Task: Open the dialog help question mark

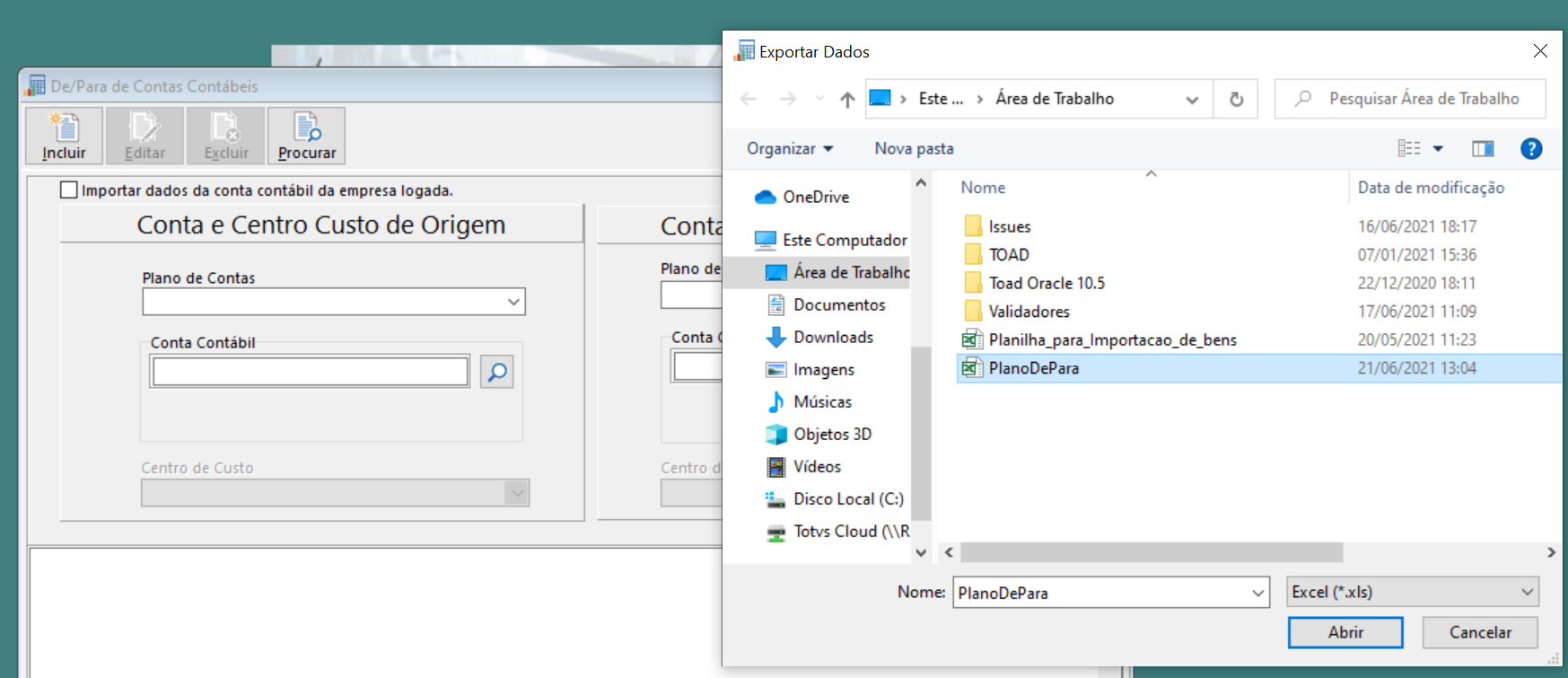Action: [1531, 148]
